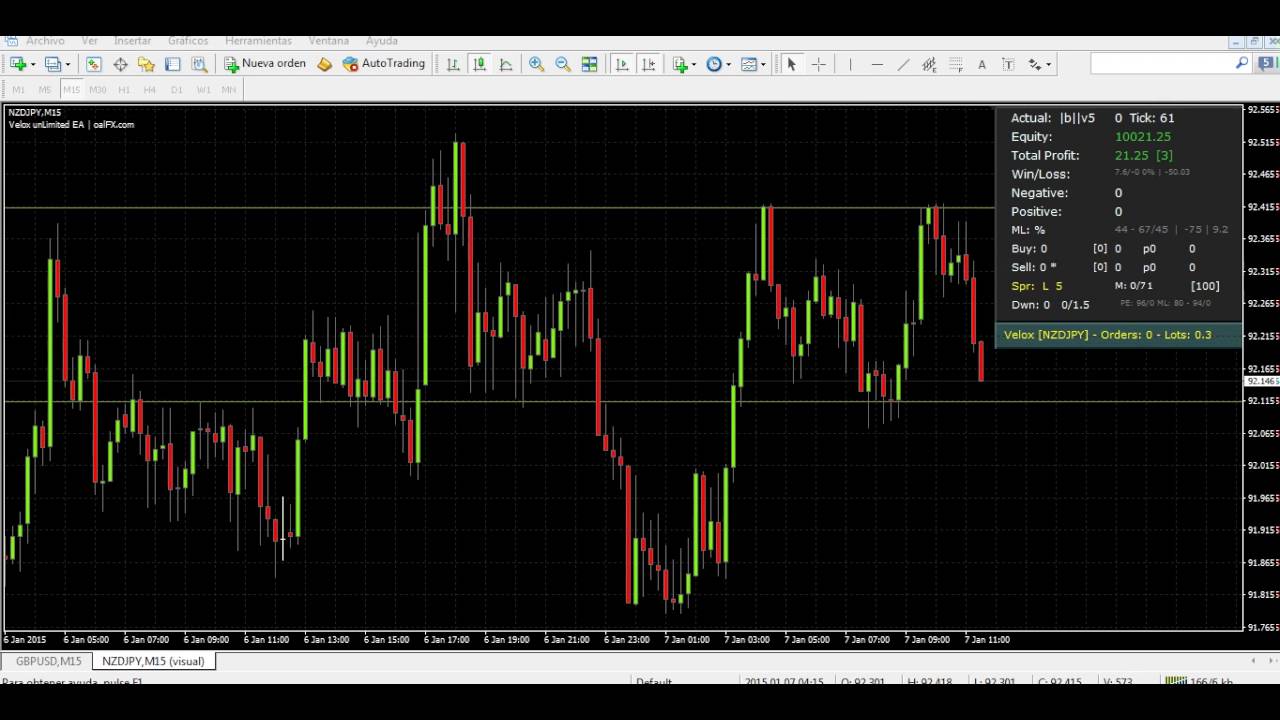Viewport: 1280px width, 720px height.
Task: Select the Crosshair tool
Action: [818, 64]
